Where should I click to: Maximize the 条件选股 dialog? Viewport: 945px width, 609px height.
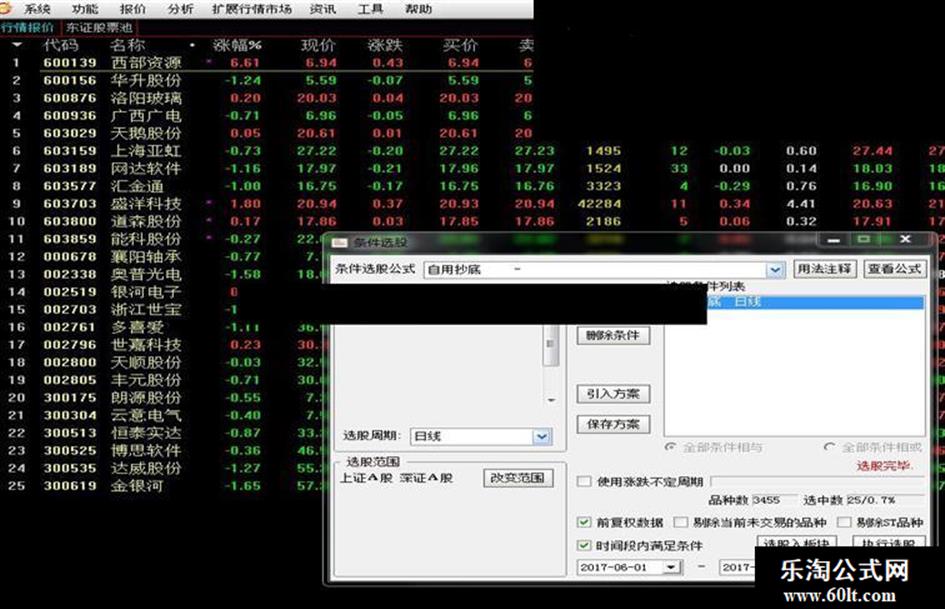coord(864,239)
